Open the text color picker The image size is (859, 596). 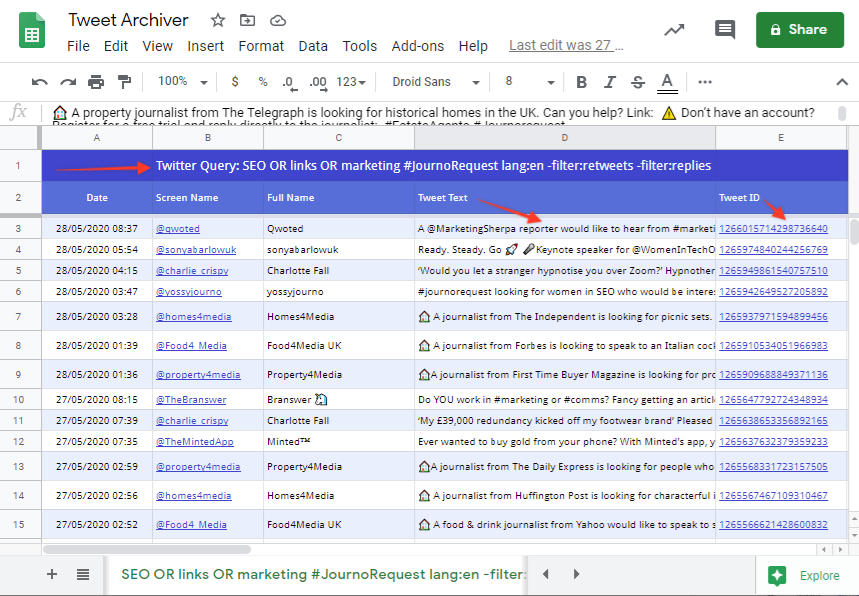tap(667, 83)
